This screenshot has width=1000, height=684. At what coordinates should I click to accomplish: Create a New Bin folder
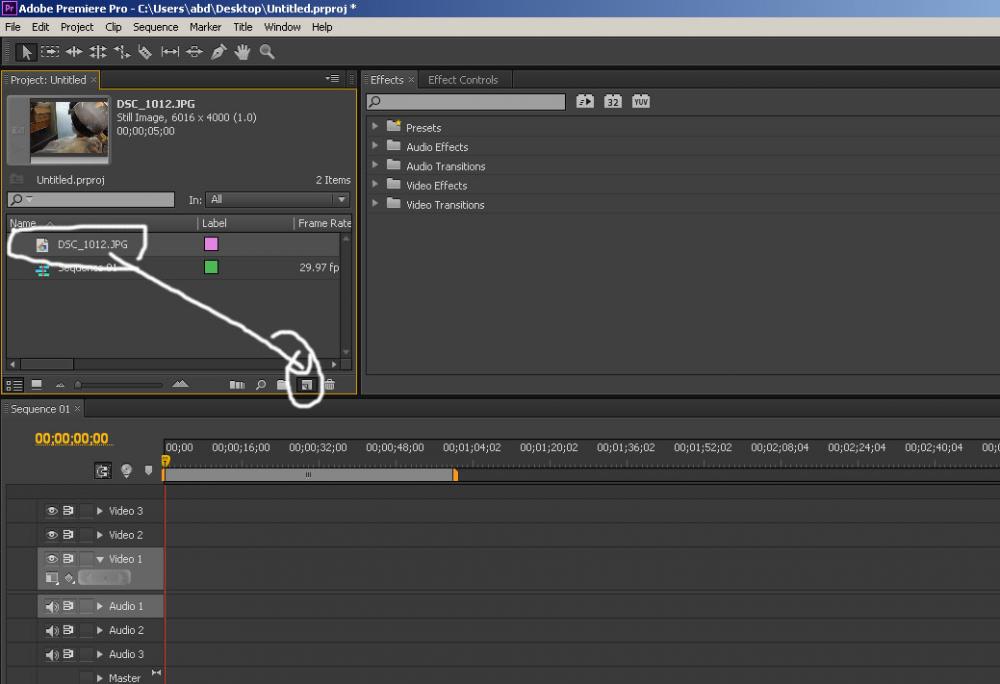(x=283, y=384)
